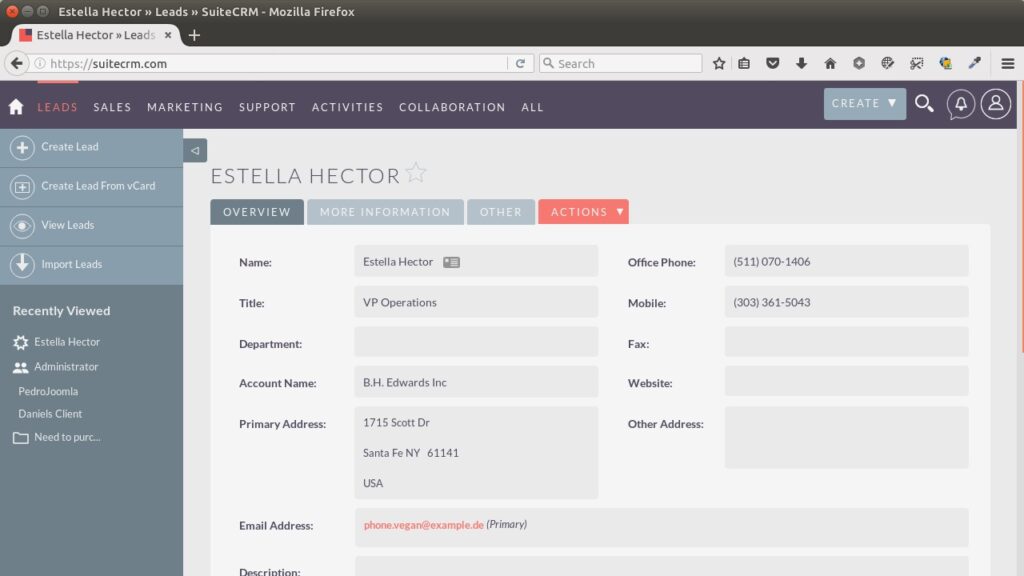1024x576 pixels.
Task: Open the ACTIONS dropdown
Action: point(583,211)
